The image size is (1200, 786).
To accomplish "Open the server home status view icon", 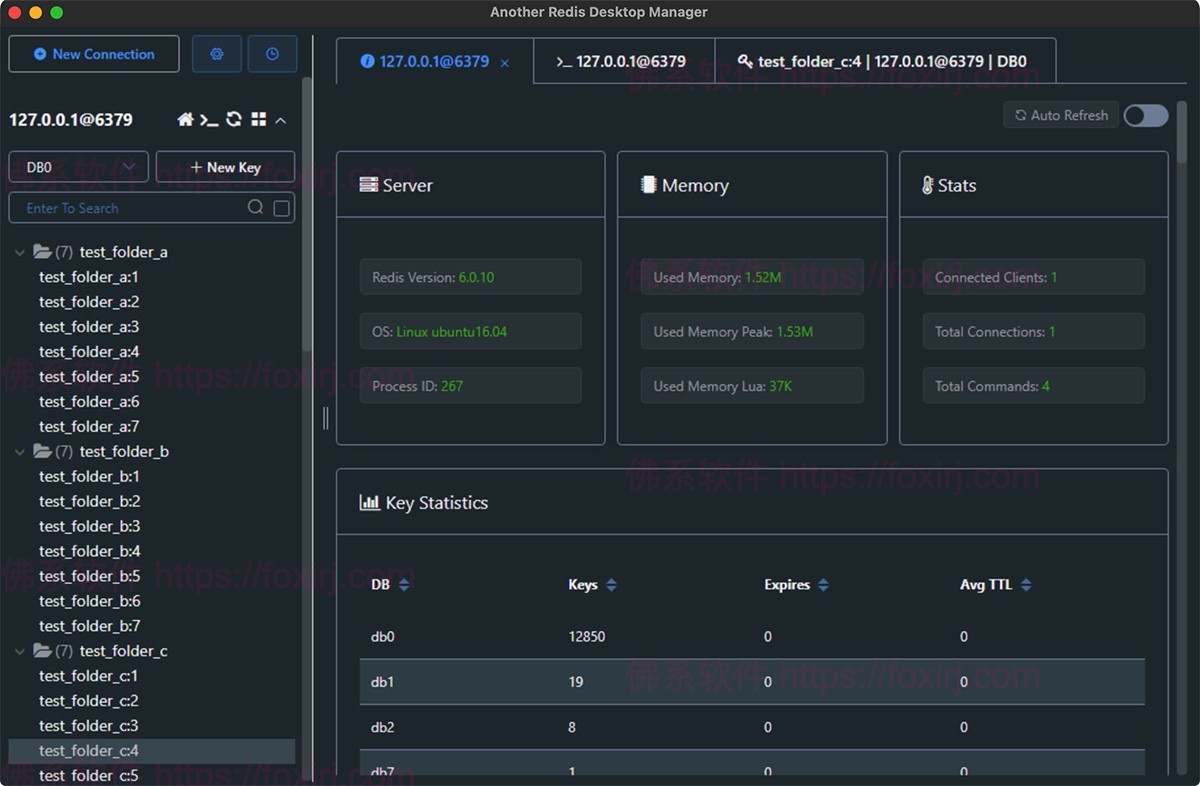I will (x=186, y=120).
